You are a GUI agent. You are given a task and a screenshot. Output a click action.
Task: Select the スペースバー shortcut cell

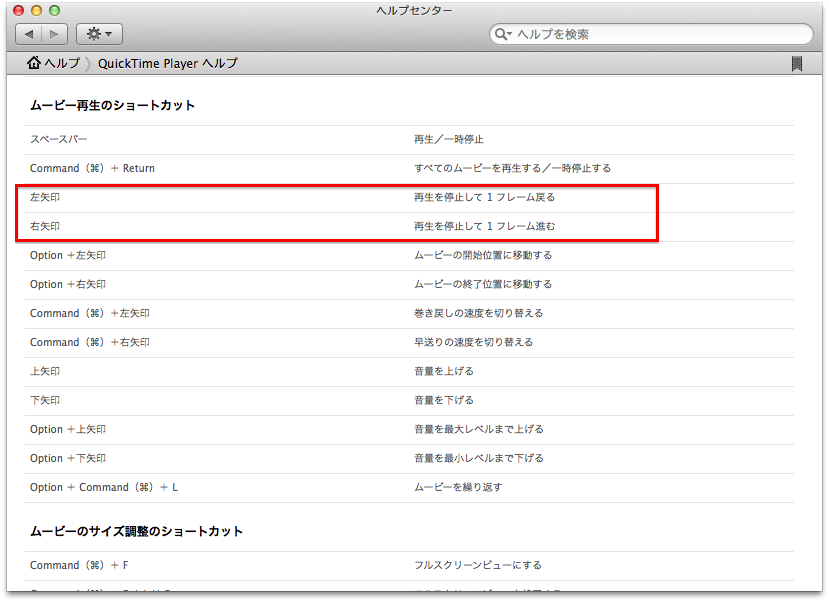point(59,140)
